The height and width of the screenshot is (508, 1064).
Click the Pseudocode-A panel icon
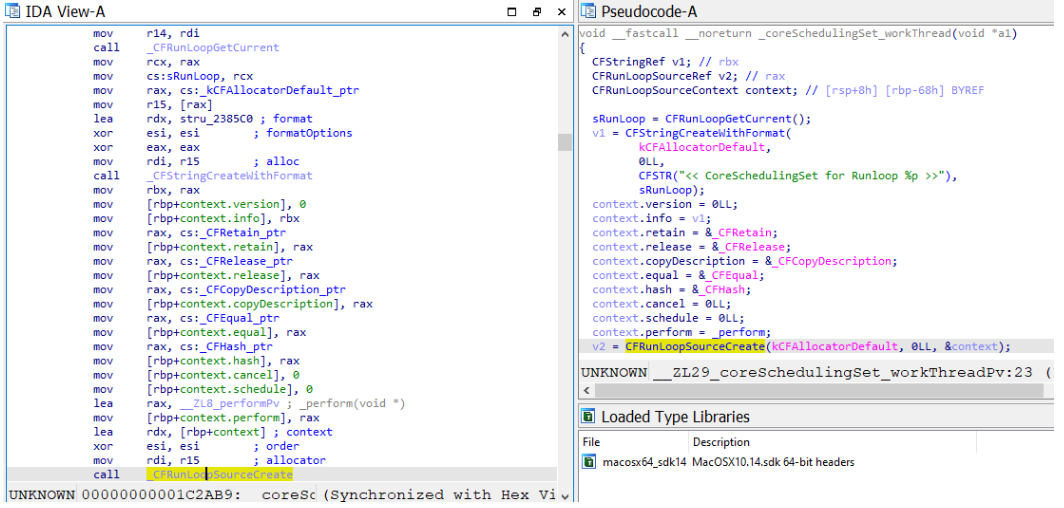click(588, 11)
